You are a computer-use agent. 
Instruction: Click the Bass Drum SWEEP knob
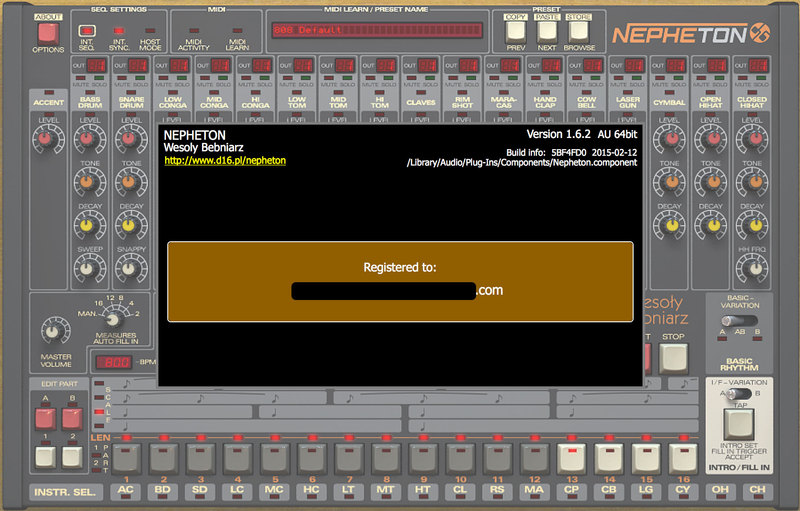(x=90, y=267)
